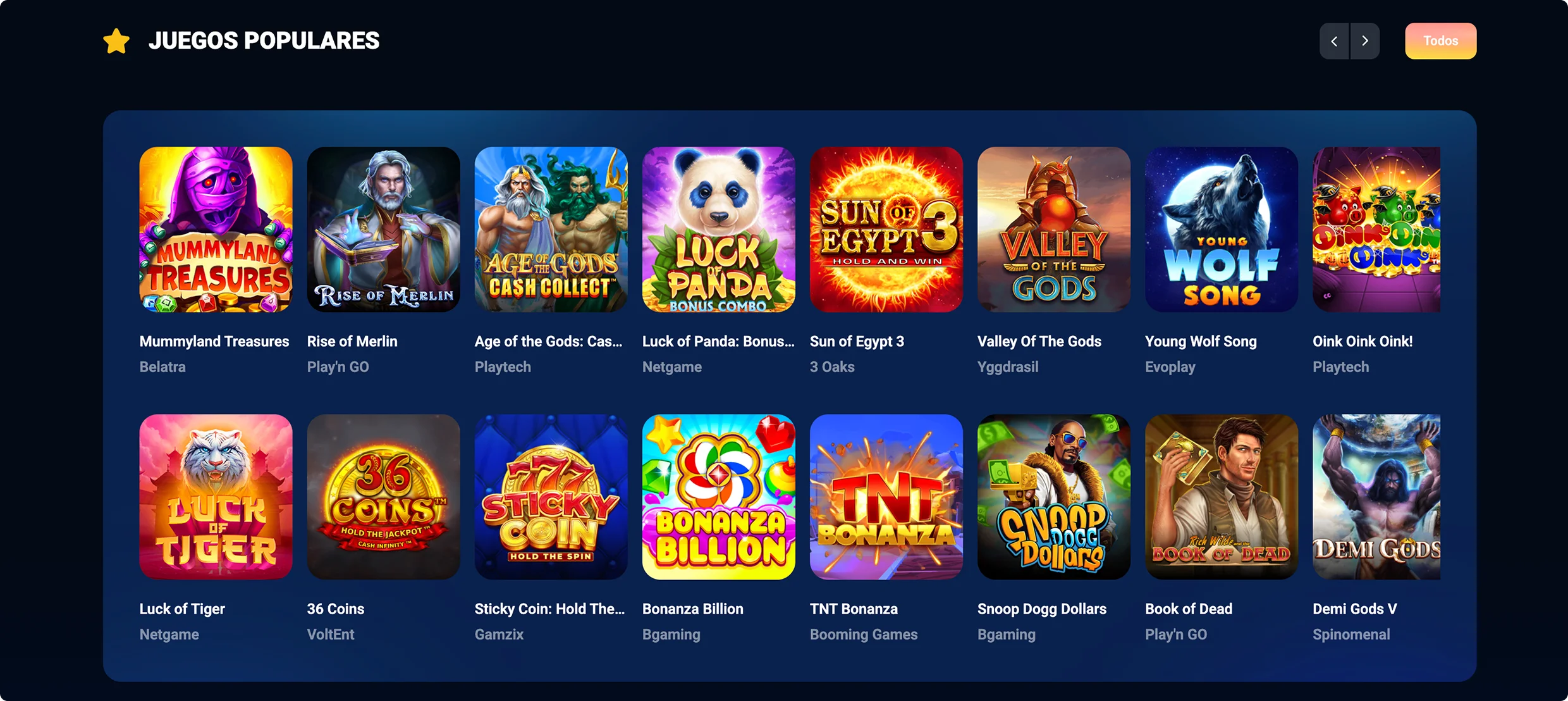Open the Demi Gods V game tile
This screenshot has width=1568, height=701.
[1376, 497]
